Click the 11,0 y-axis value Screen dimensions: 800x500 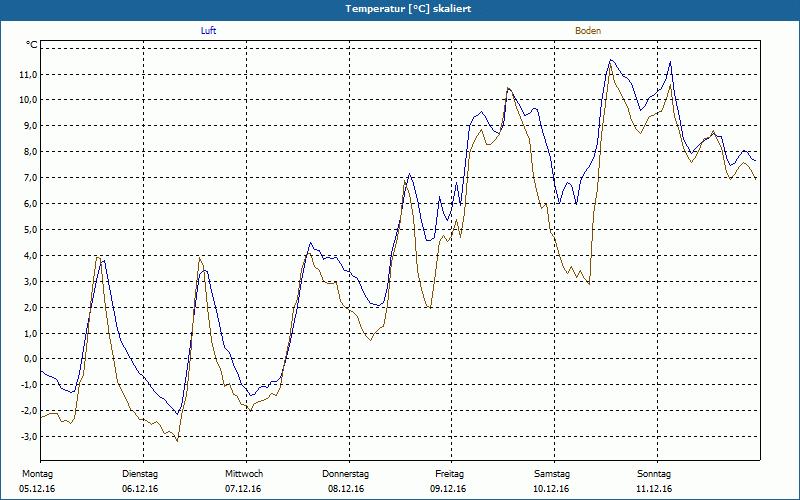coord(28,74)
